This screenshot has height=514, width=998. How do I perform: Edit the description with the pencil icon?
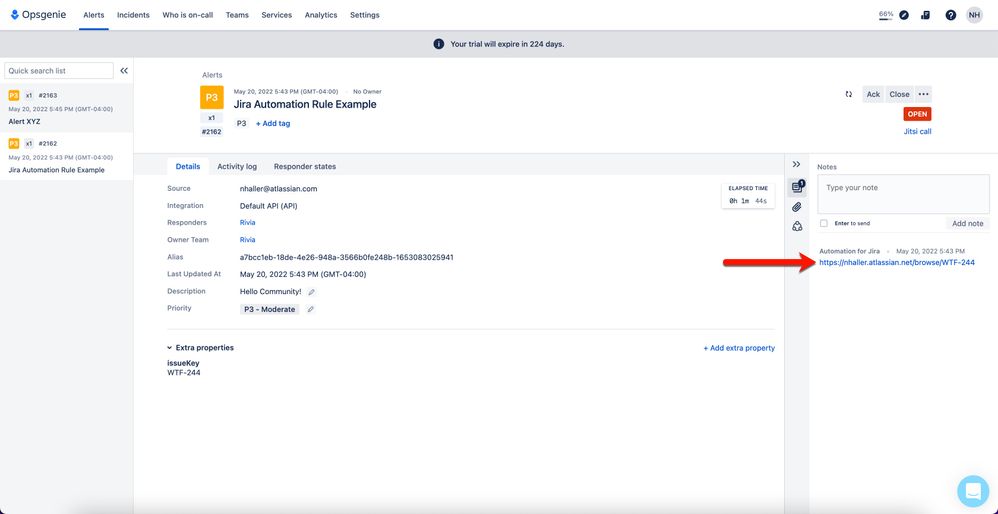click(311, 292)
